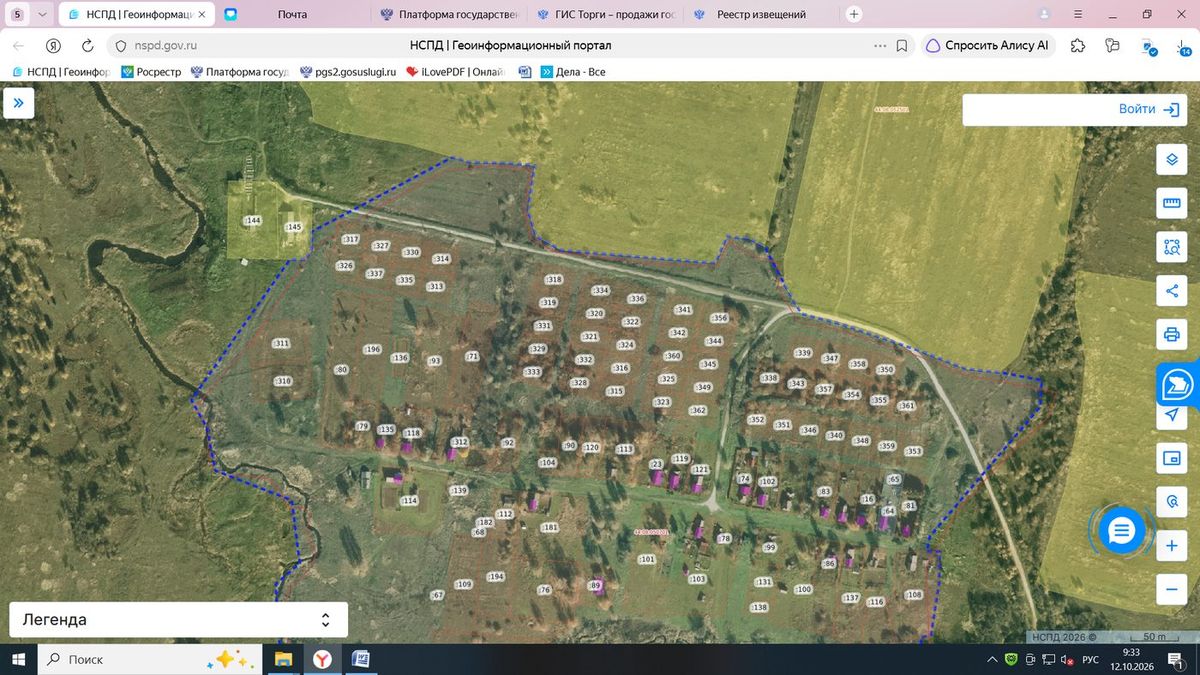Image resolution: width=1200 pixels, height=675 pixels.
Task: Open Windows taskbar search box
Action: [x=149, y=659]
